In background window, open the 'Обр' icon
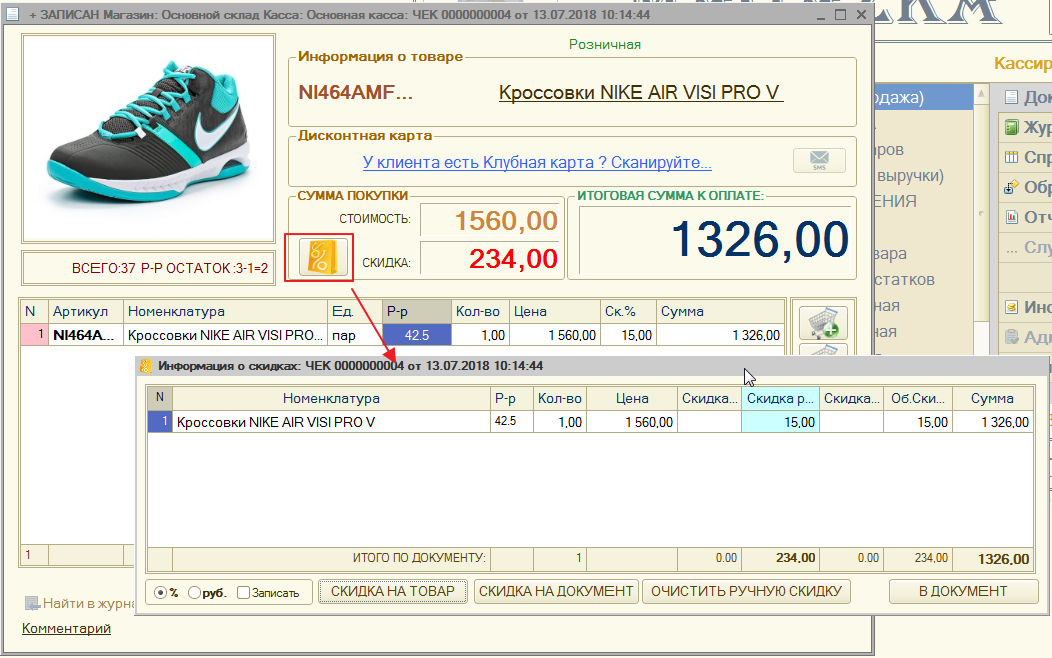 tap(1011, 187)
